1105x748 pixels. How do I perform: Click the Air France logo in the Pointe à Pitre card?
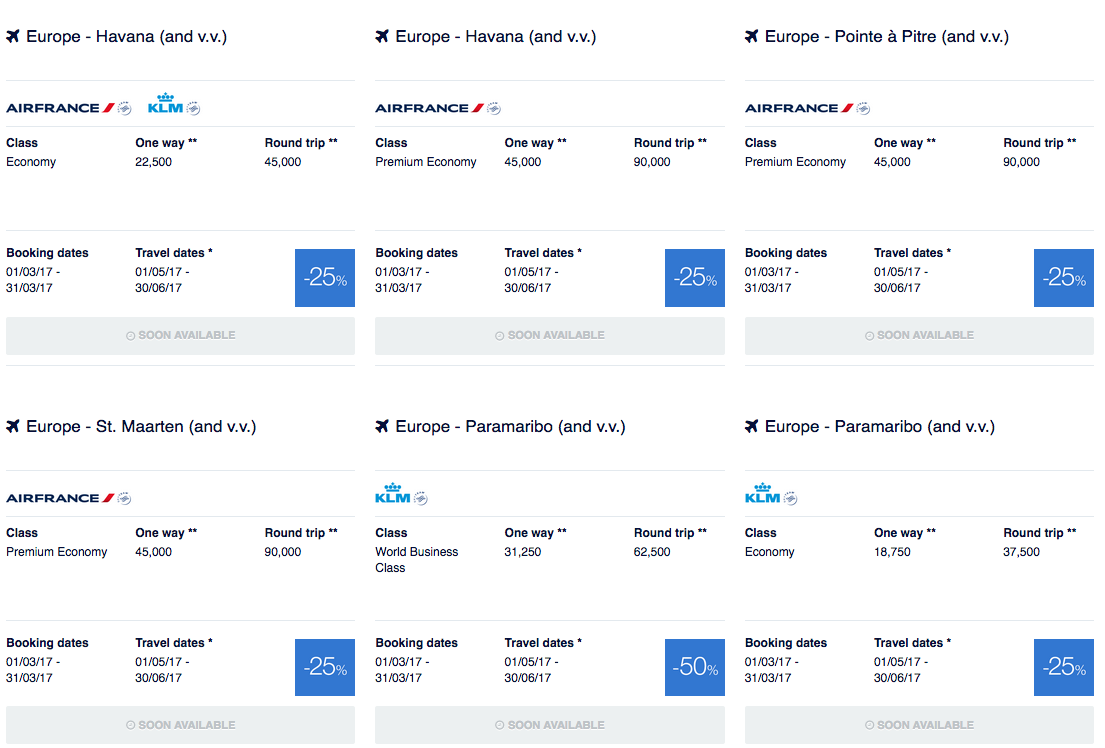pyautogui.click(x=807, y=108)
